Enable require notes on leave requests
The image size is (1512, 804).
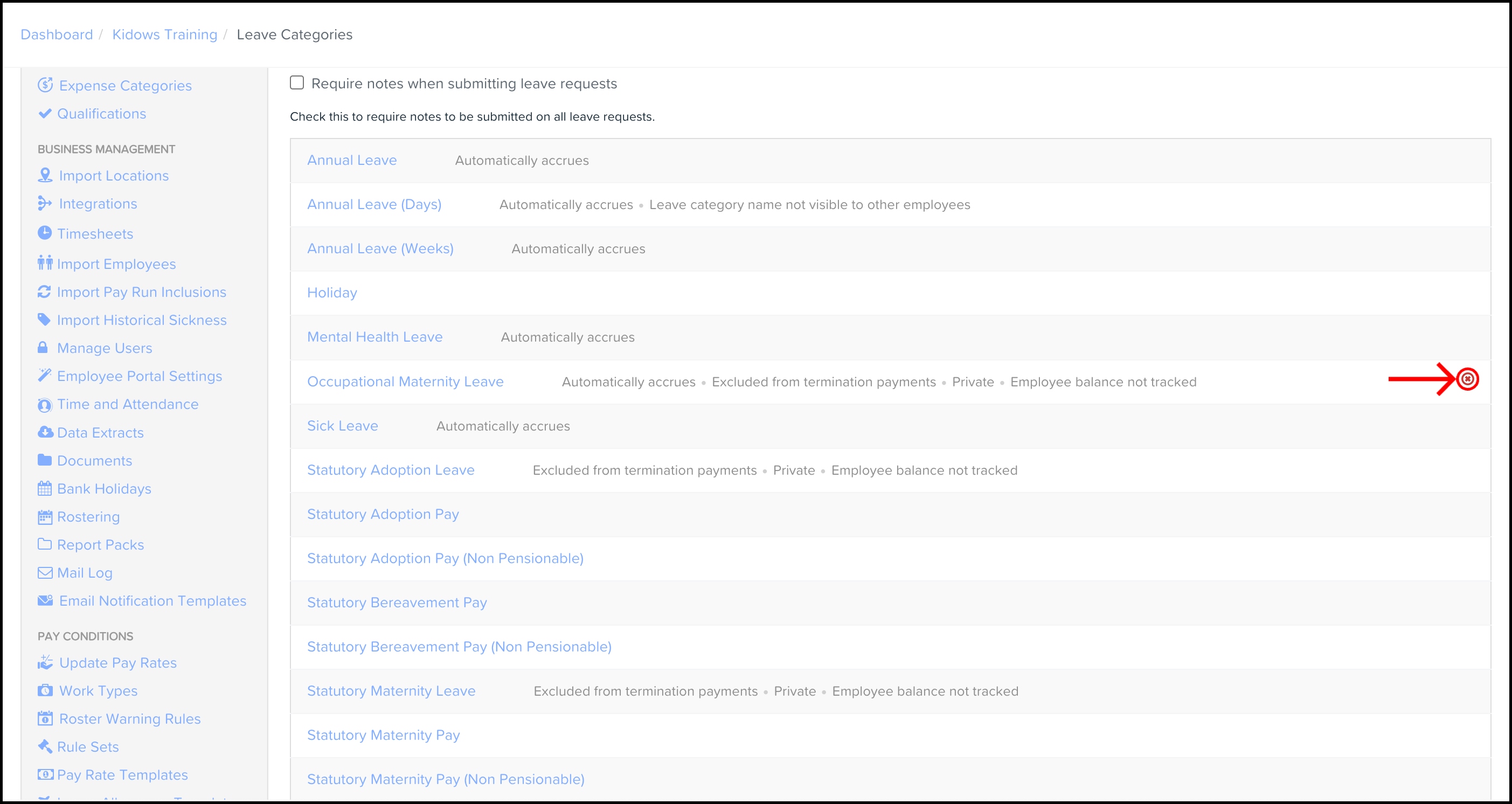point(297,83)
